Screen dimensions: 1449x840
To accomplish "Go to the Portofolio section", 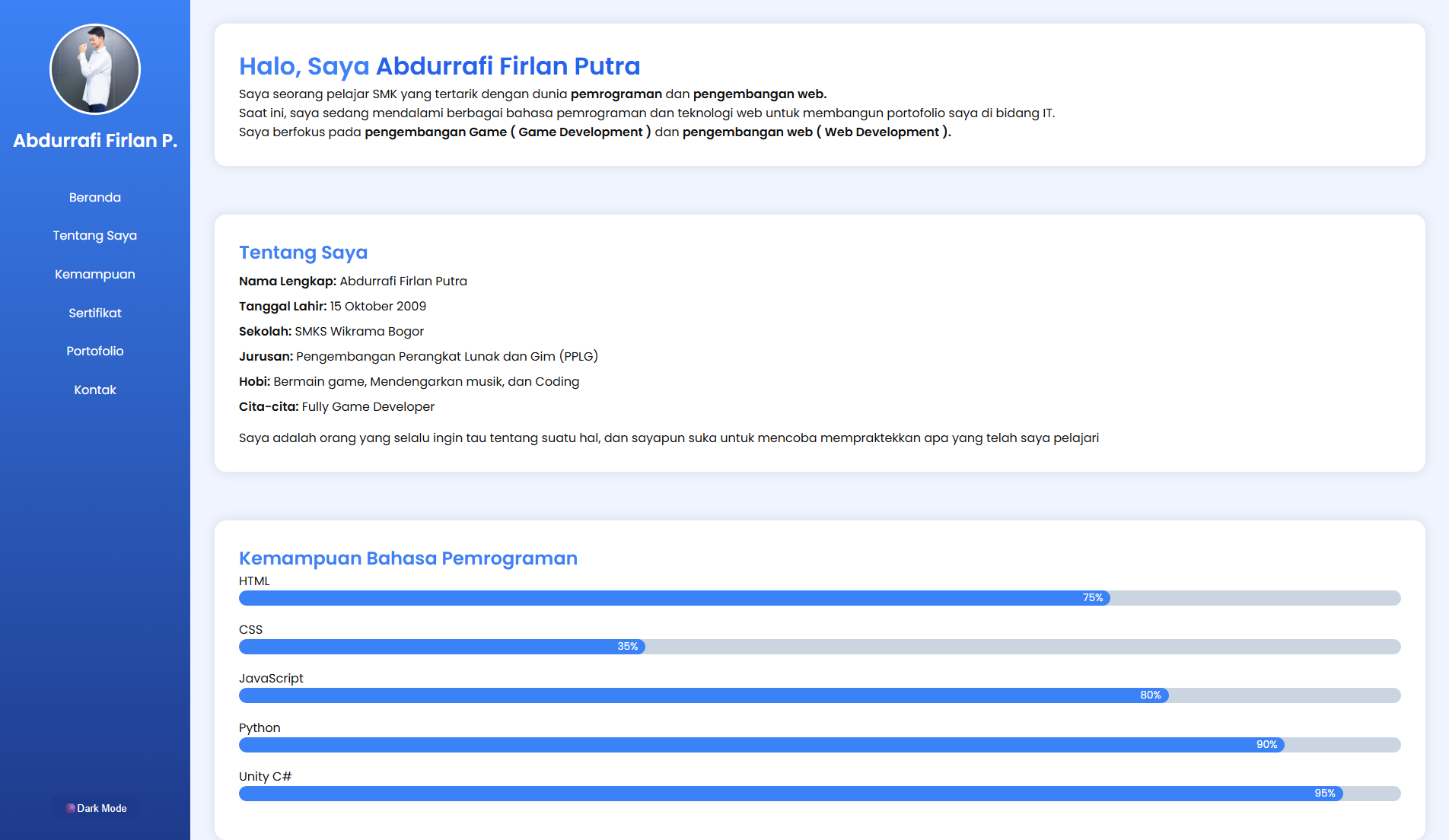I will tap(94, 351).
